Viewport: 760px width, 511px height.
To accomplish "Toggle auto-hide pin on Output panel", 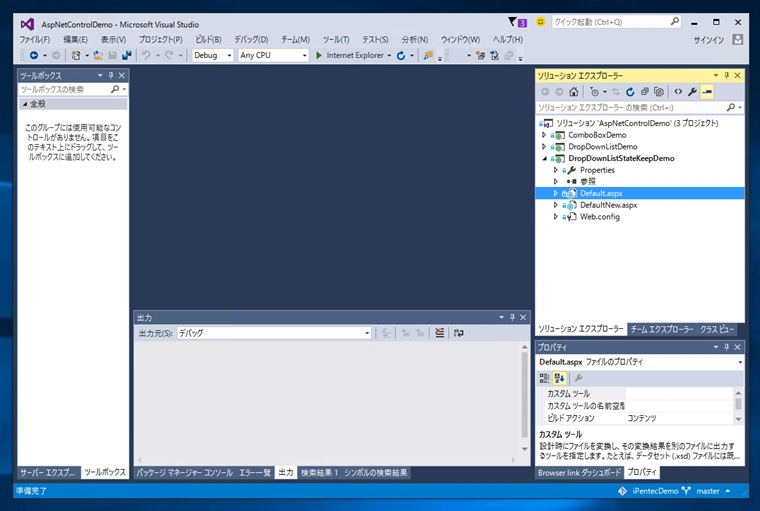I will point(512,318).
